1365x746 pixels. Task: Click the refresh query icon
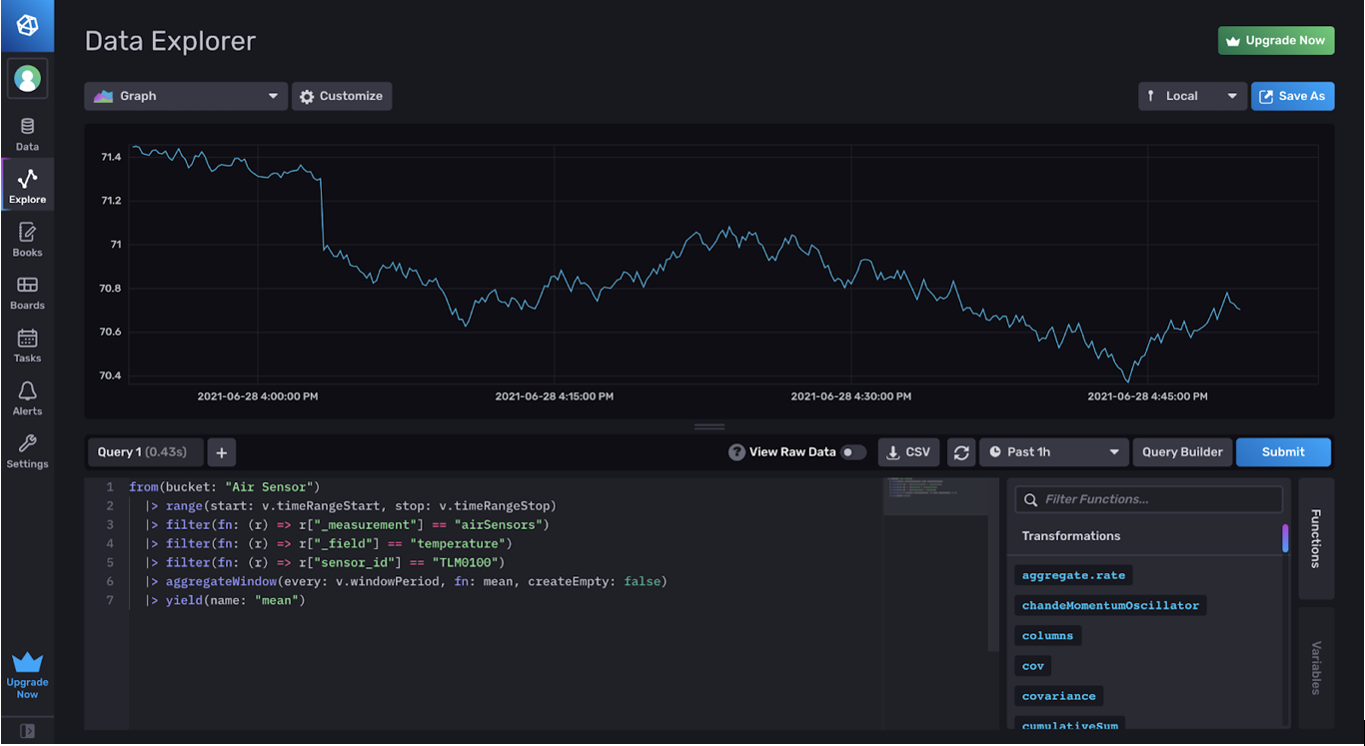(961, 452)
